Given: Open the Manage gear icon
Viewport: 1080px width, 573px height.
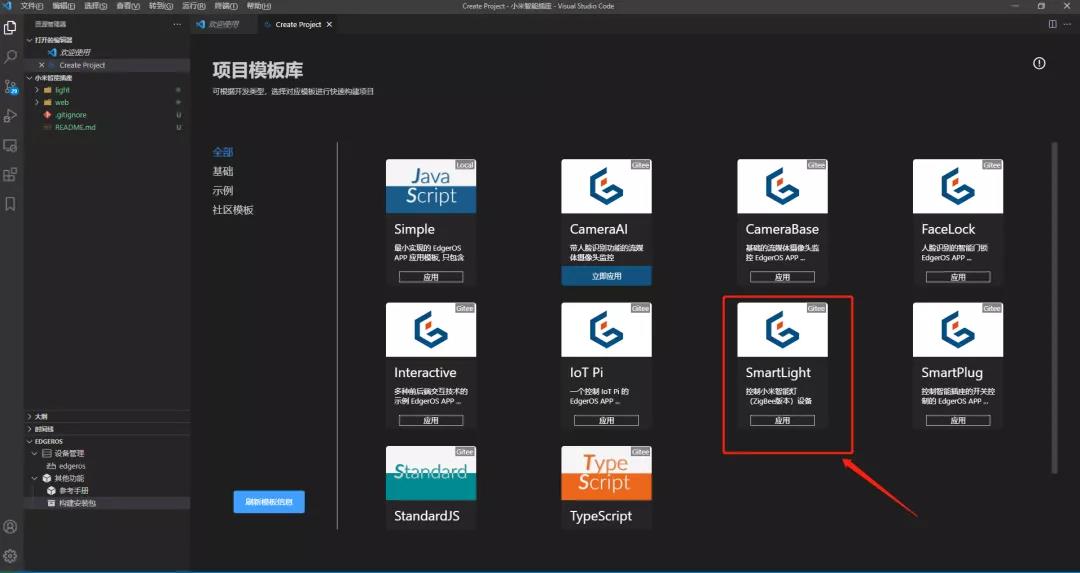Looking at the screenshot, I should [x=10, y=556].
